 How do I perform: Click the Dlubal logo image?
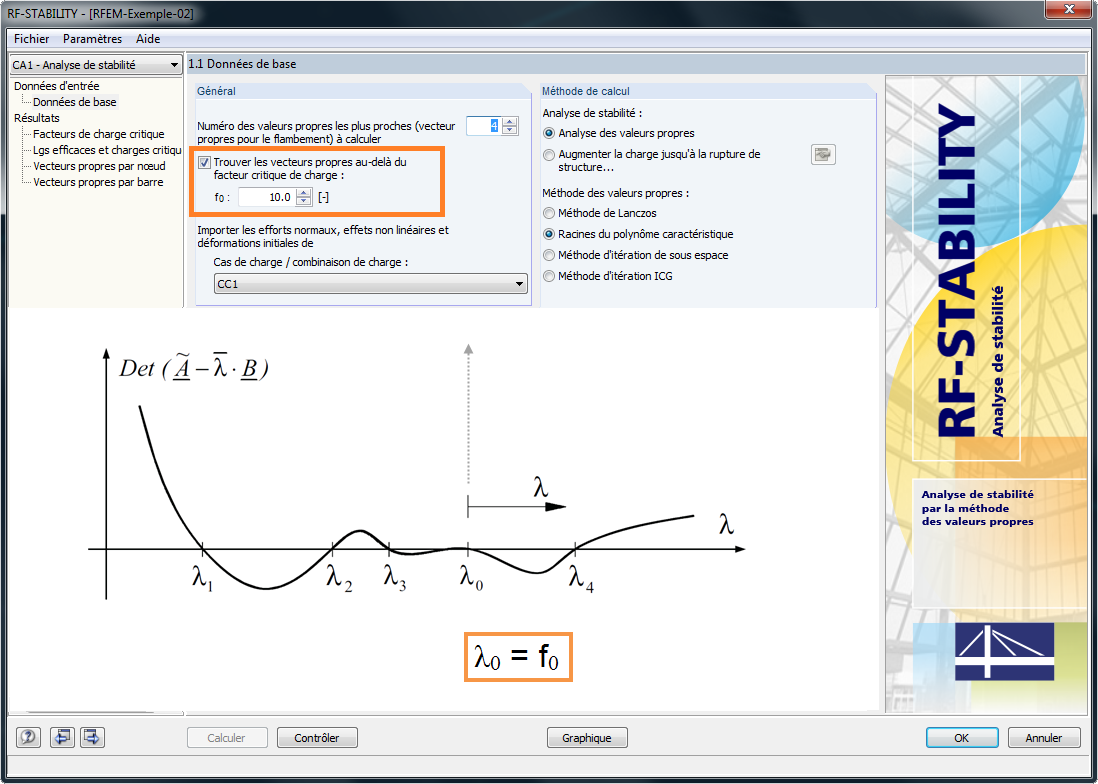1003,651
